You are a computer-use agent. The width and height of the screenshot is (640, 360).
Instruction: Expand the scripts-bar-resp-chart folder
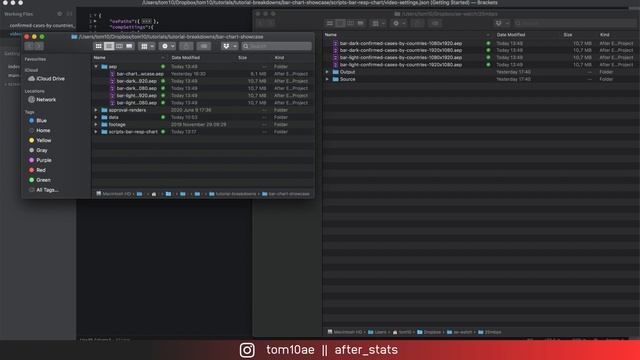point(96,132)
